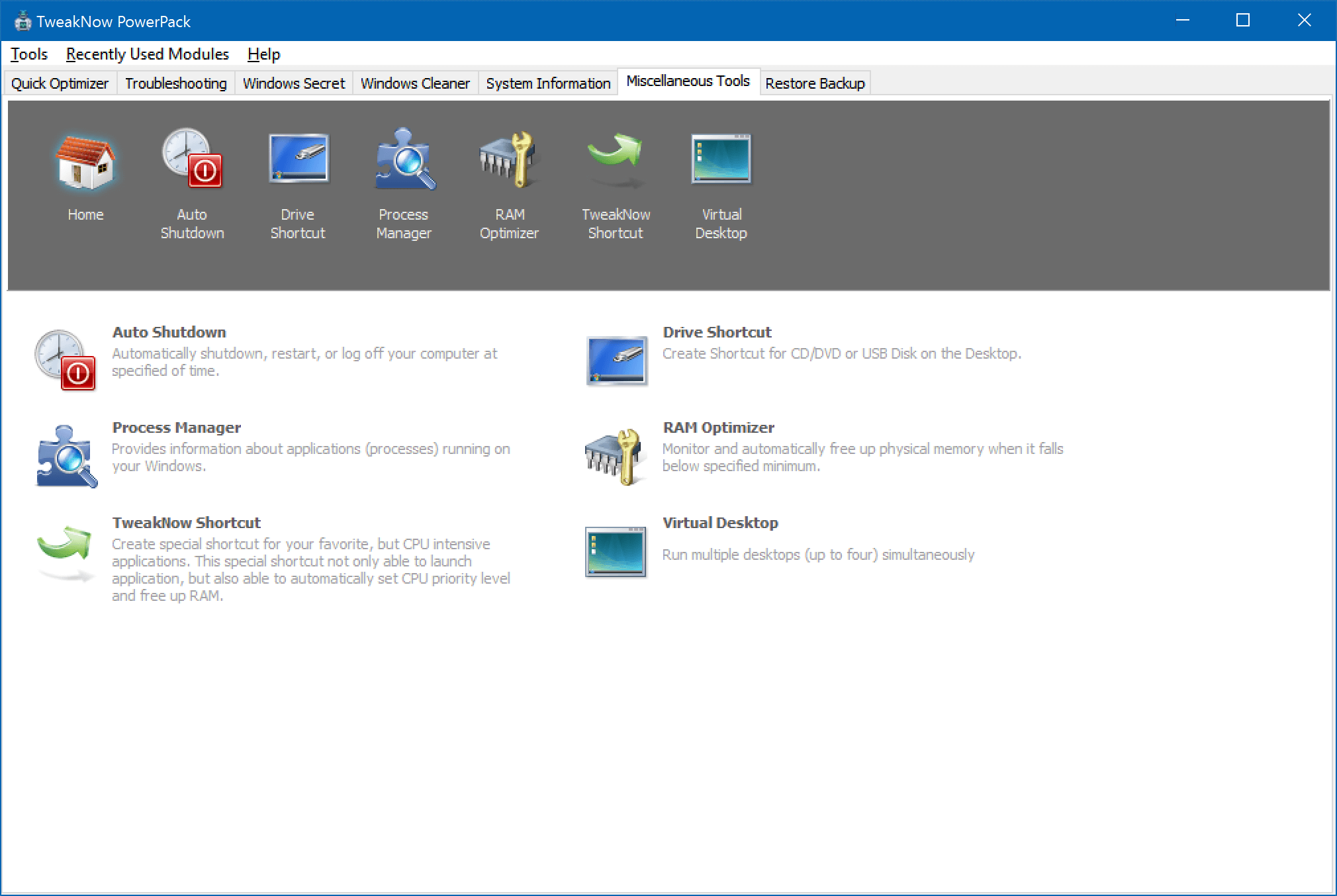The width and height of the screenshot is (1337, 896).
Task: Switch to the Windows Secret tab
Action: pos(294,83)
